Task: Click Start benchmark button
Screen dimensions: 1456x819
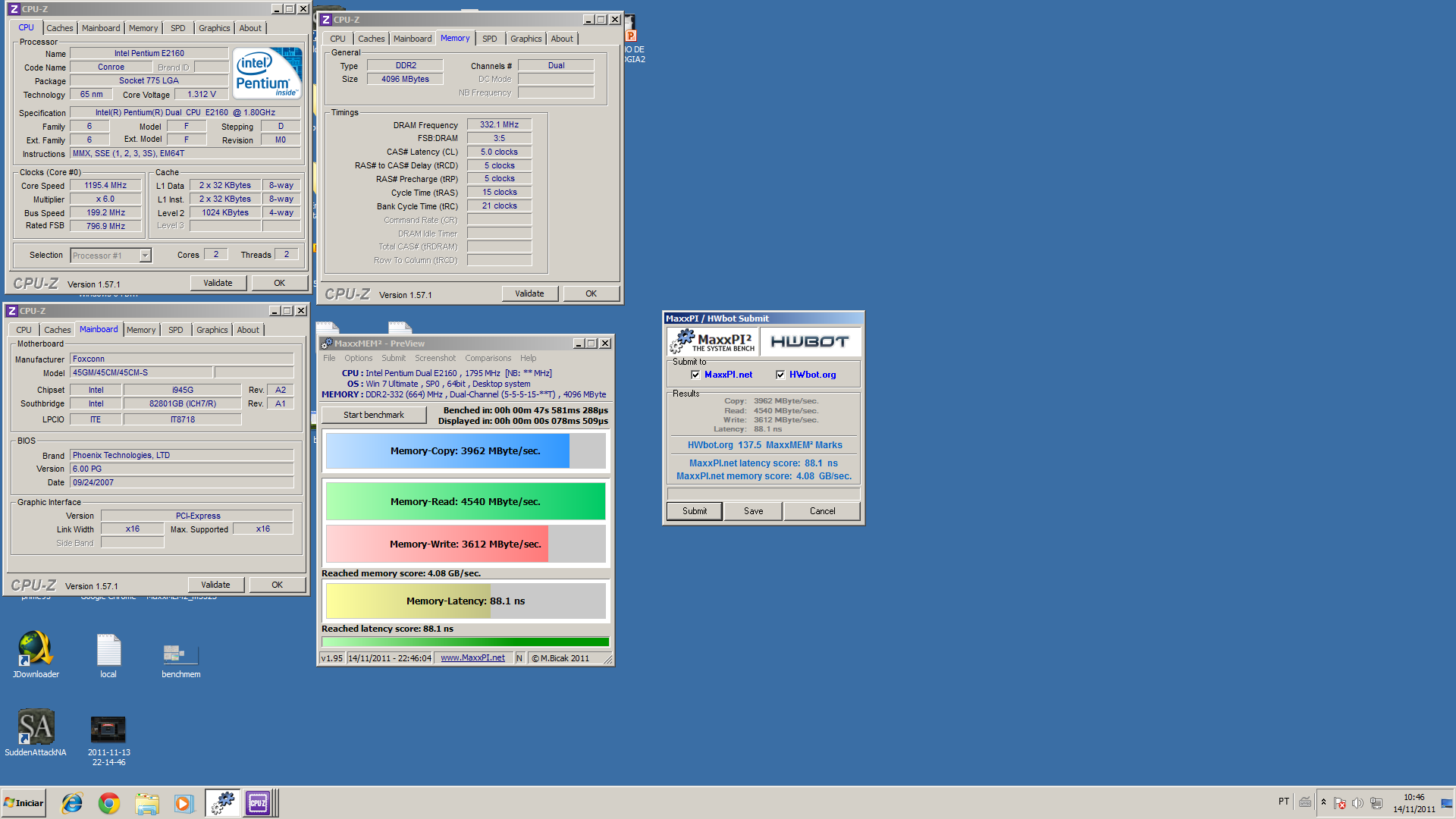Action: click(373, 415)
